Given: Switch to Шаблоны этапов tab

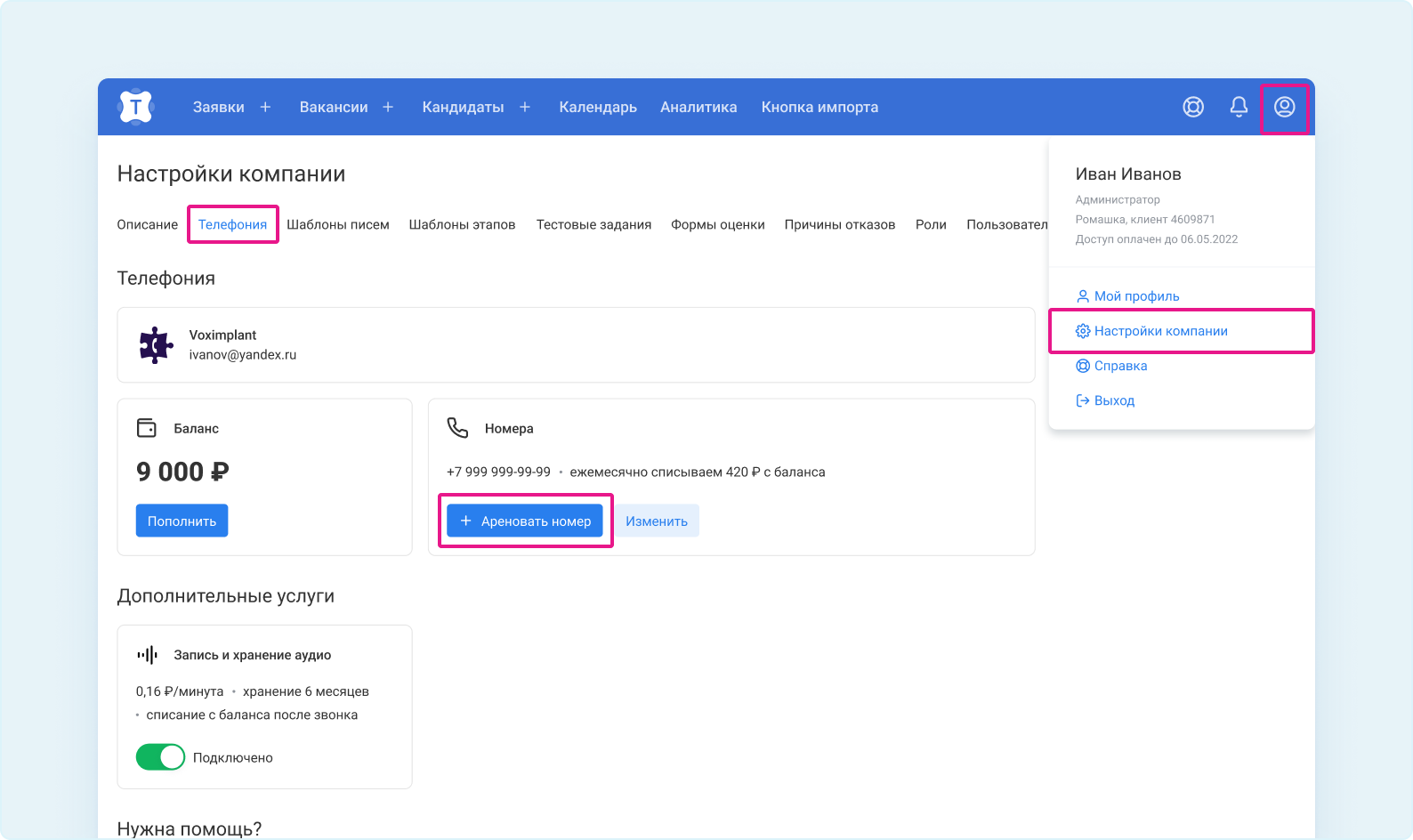Looking at the screenshot, I should point(462,224).
